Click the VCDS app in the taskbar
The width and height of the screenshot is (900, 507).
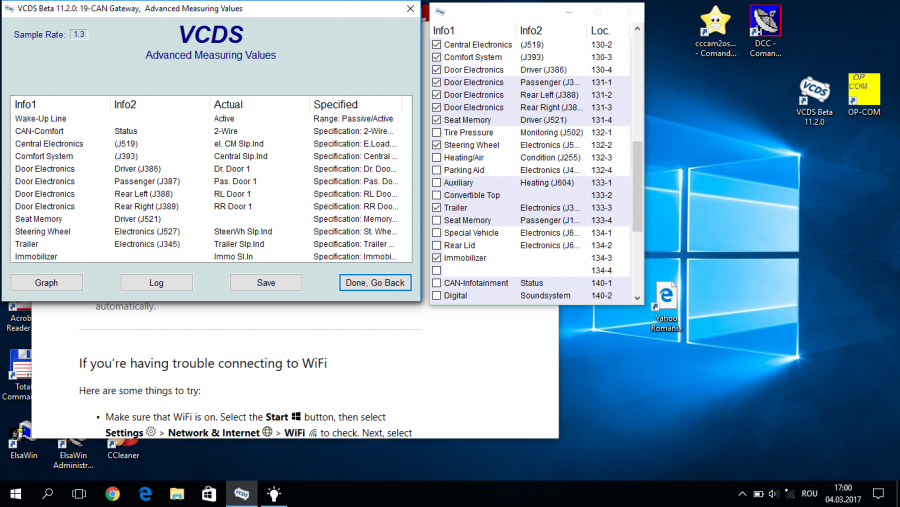[x=241, y=493]
